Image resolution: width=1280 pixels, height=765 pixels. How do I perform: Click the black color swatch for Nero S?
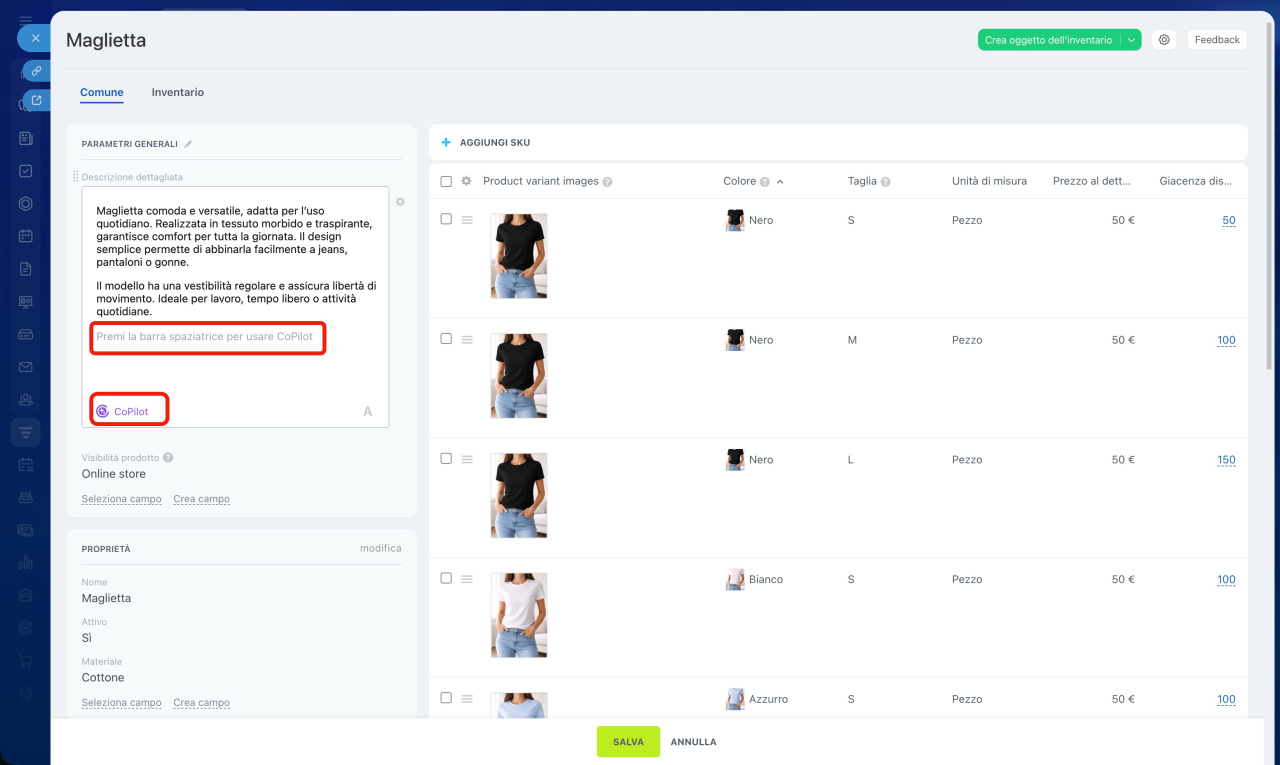click(x=735, y=220)
